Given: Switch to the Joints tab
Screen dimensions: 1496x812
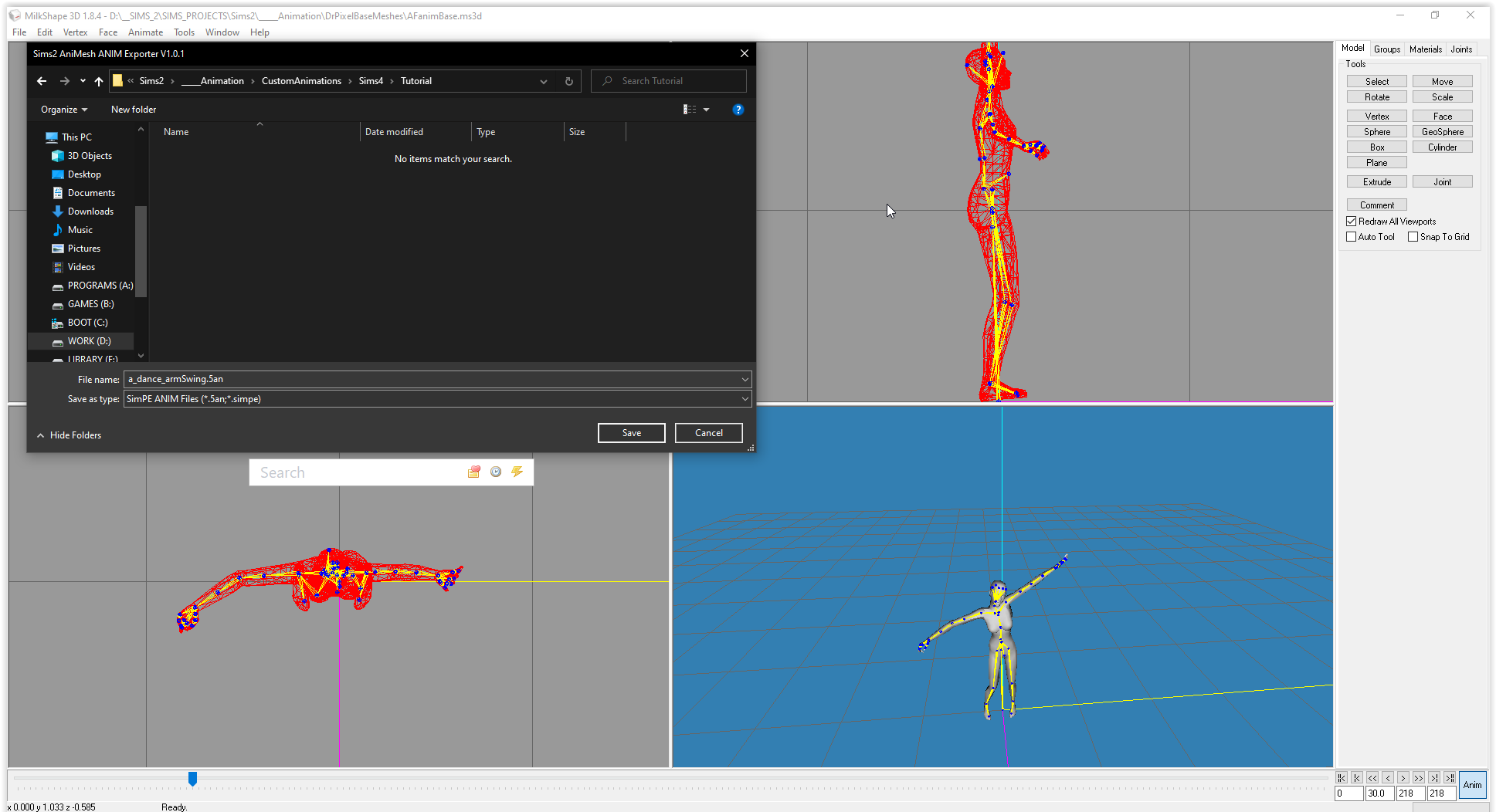Looking at the screenshot, I should (x=1460, y=49).
